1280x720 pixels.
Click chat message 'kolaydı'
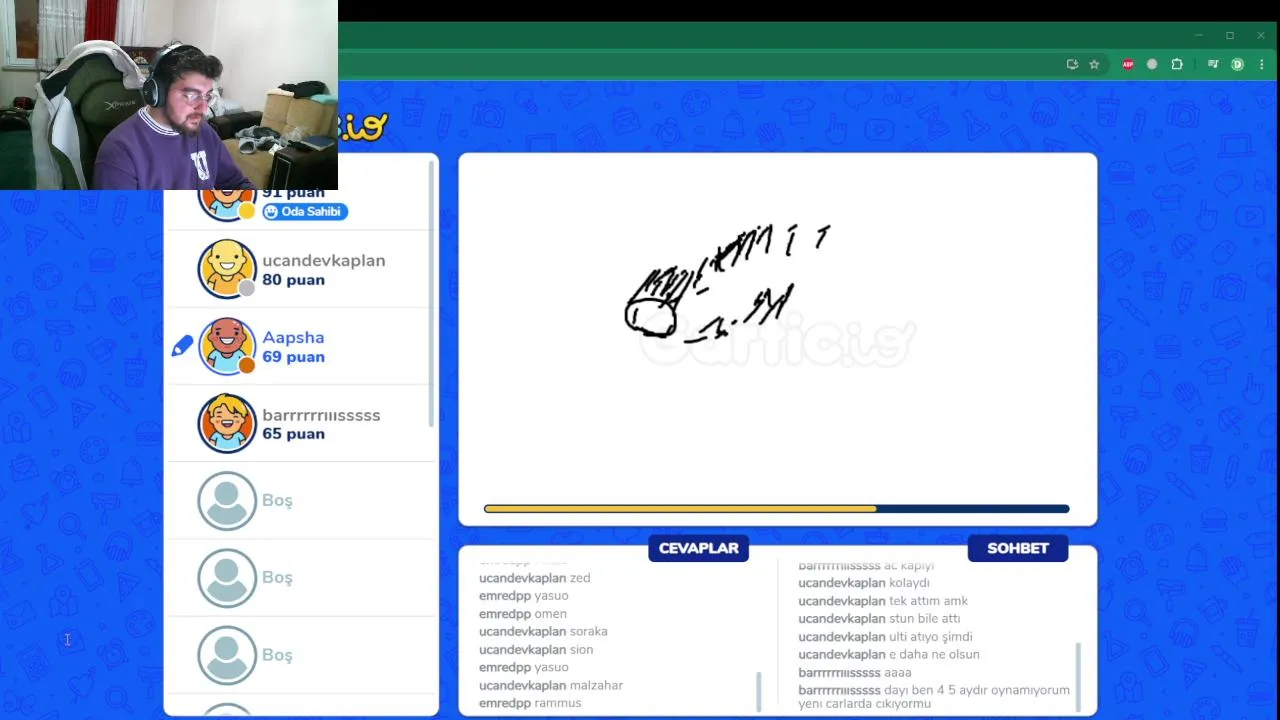click(x=909, y=583)
